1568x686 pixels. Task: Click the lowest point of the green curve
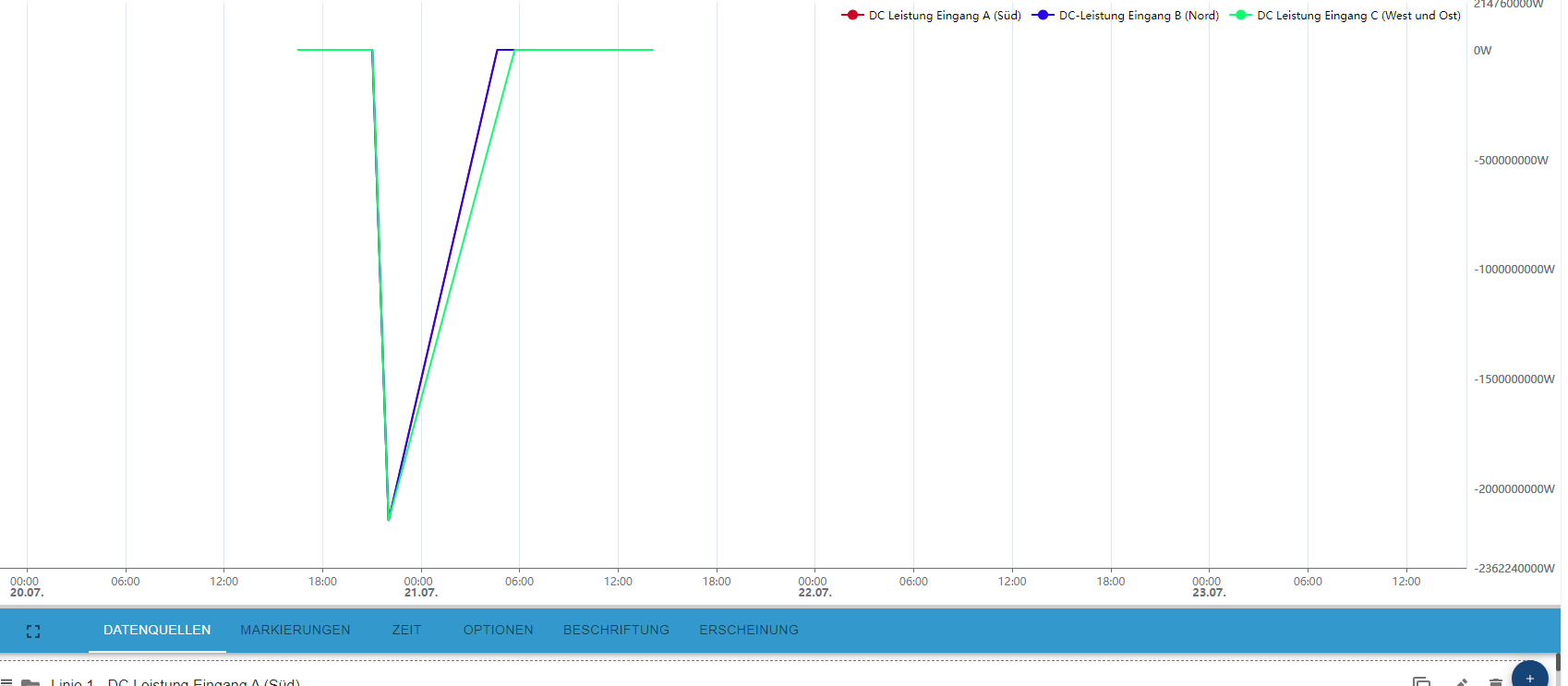click(x=389, y=520)
